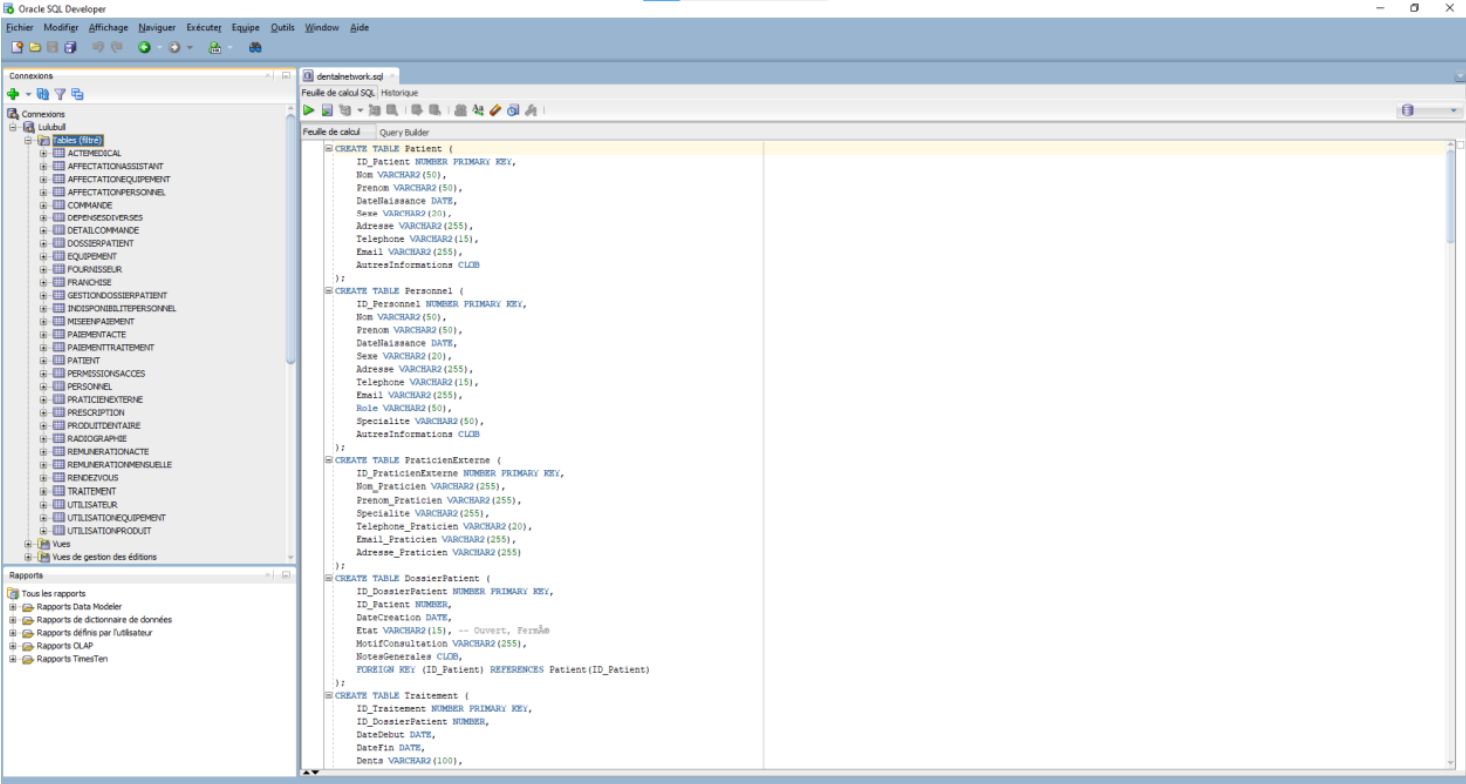Collapse the CREATE TABLE Personnel code block
Screen dimensions: 1466x784
click(x=329, y=291)
